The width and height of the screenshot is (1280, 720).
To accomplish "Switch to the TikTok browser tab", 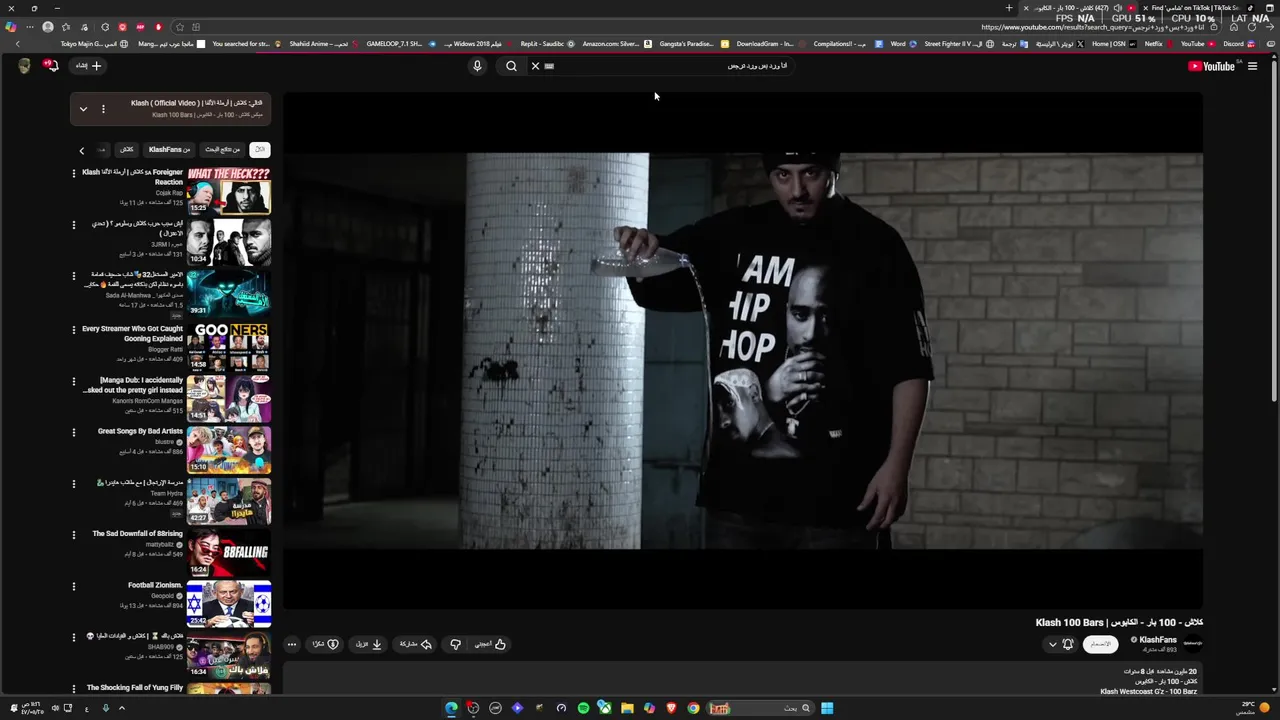I will tap(1195, 8).
